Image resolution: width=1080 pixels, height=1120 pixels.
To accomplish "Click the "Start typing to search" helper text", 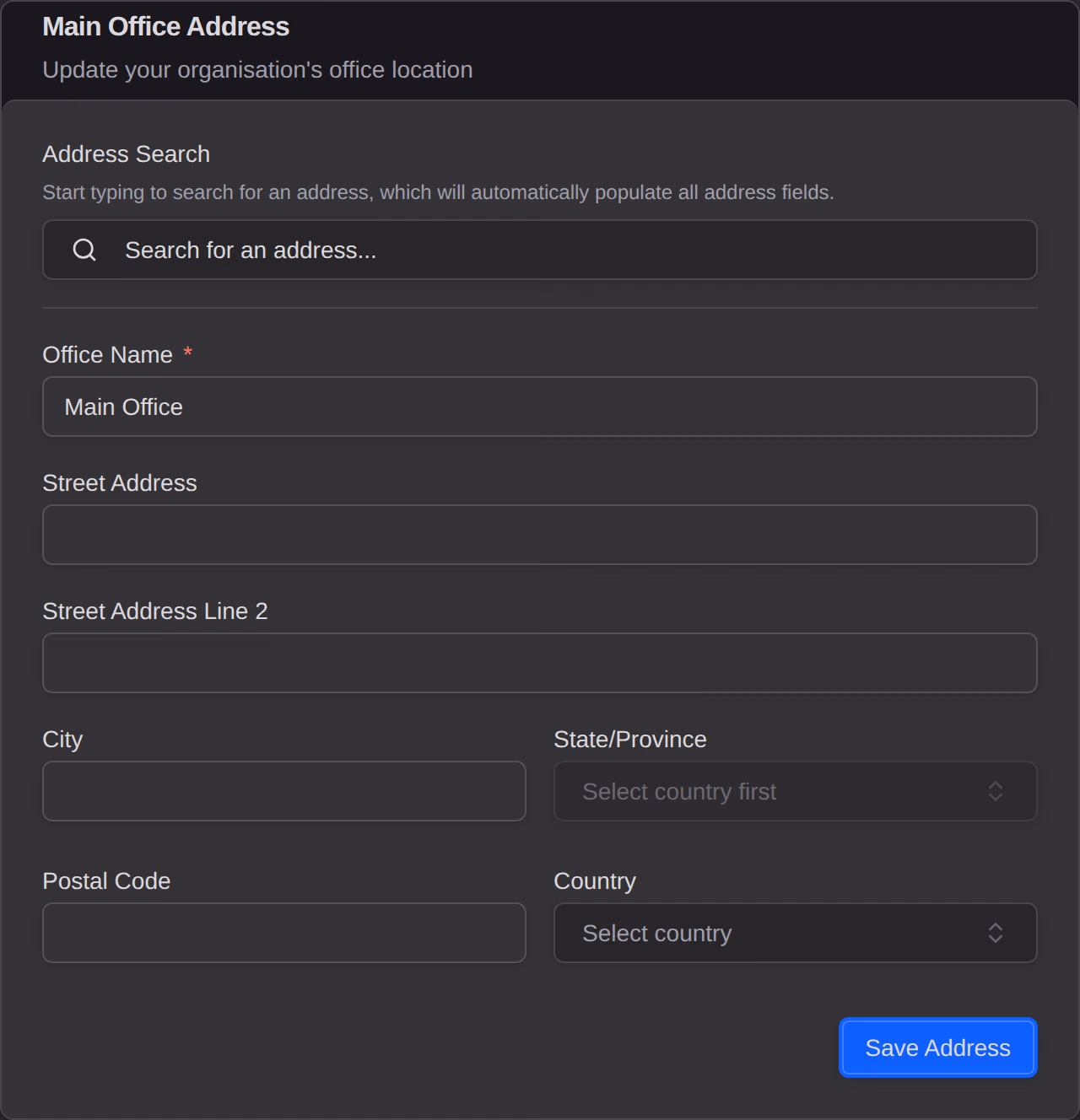I will coord(438,192).
